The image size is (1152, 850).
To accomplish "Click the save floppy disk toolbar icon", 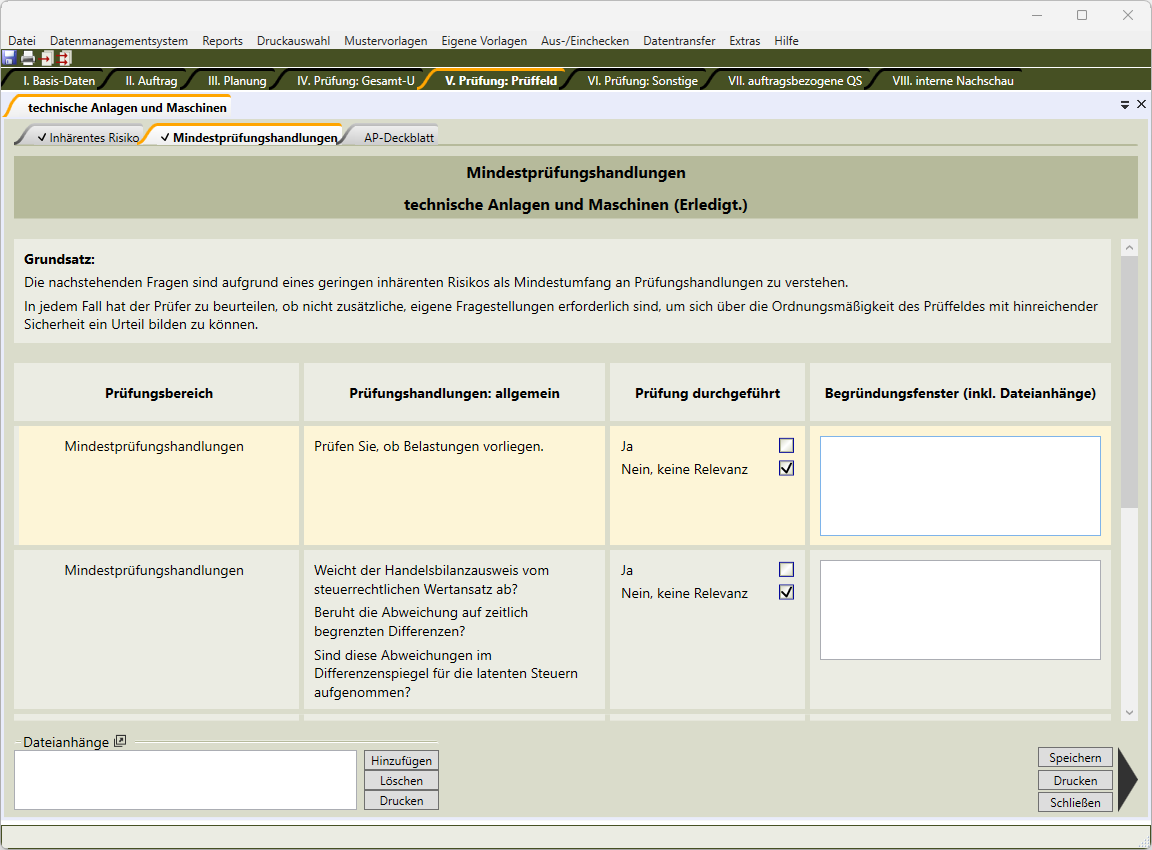I will point(9,58).
